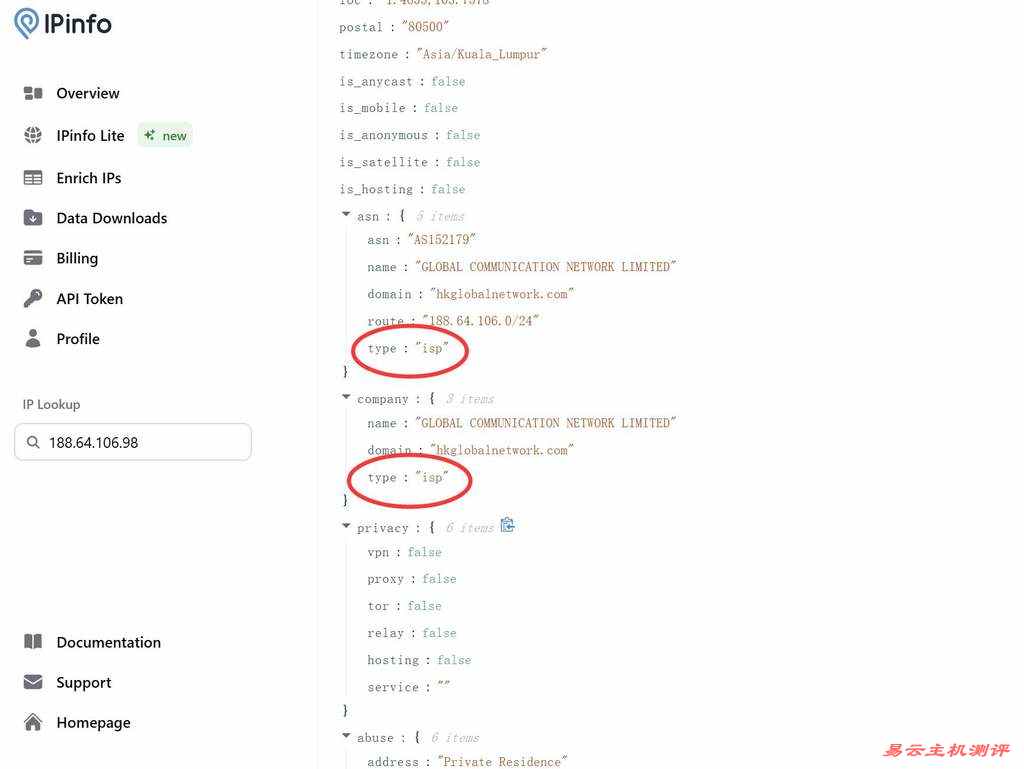Click the IPinfo Lite globe icon

pos(33,135)
